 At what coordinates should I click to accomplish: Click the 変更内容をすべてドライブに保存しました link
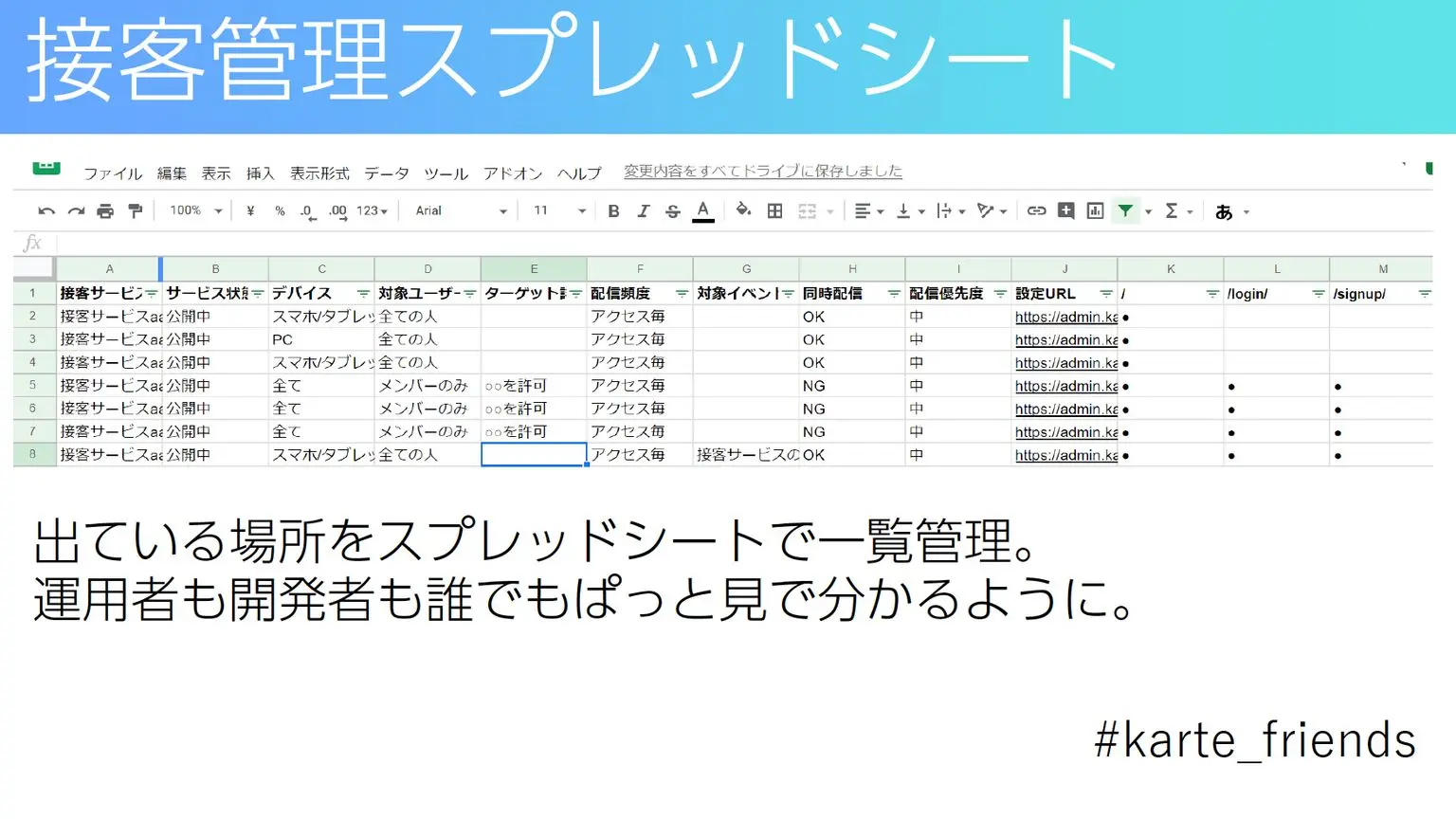coord(763,171)
